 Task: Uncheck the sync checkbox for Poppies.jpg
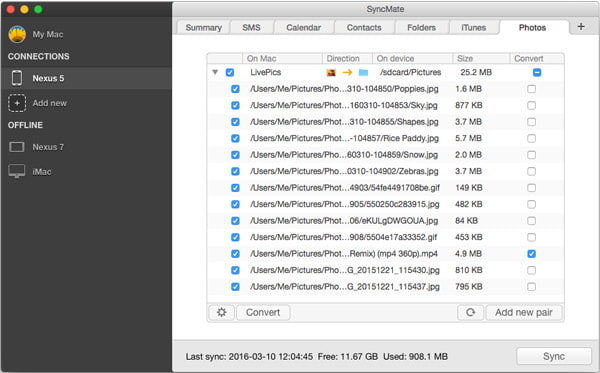click(235, 89)
